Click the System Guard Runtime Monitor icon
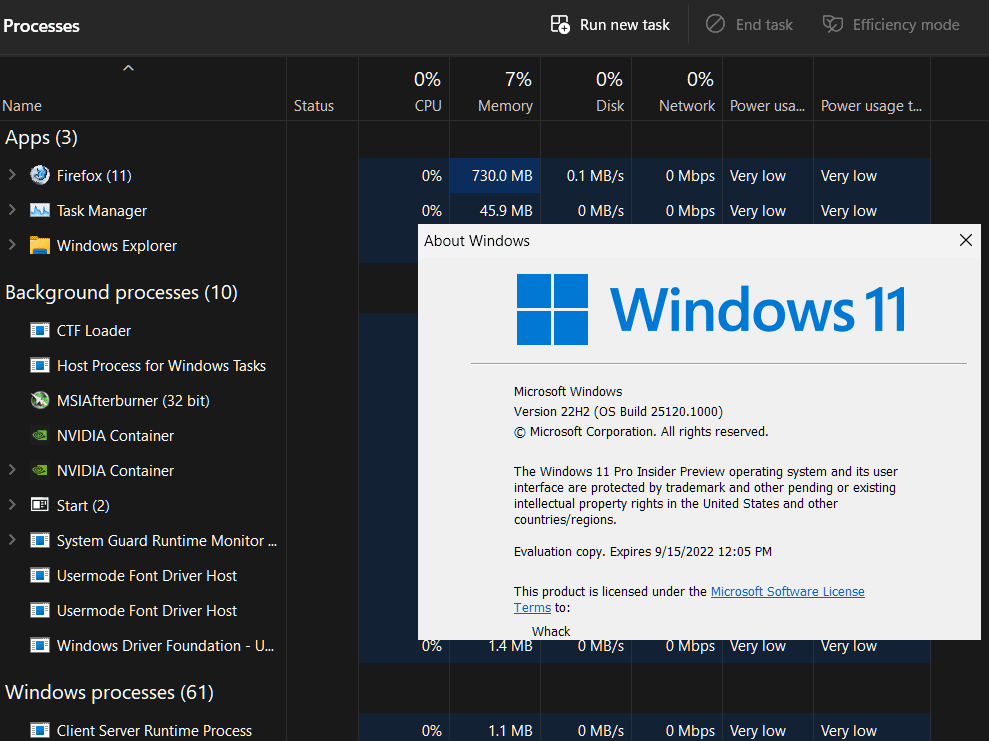Screen dimensions: 989x741 click(x=40, y=540)
